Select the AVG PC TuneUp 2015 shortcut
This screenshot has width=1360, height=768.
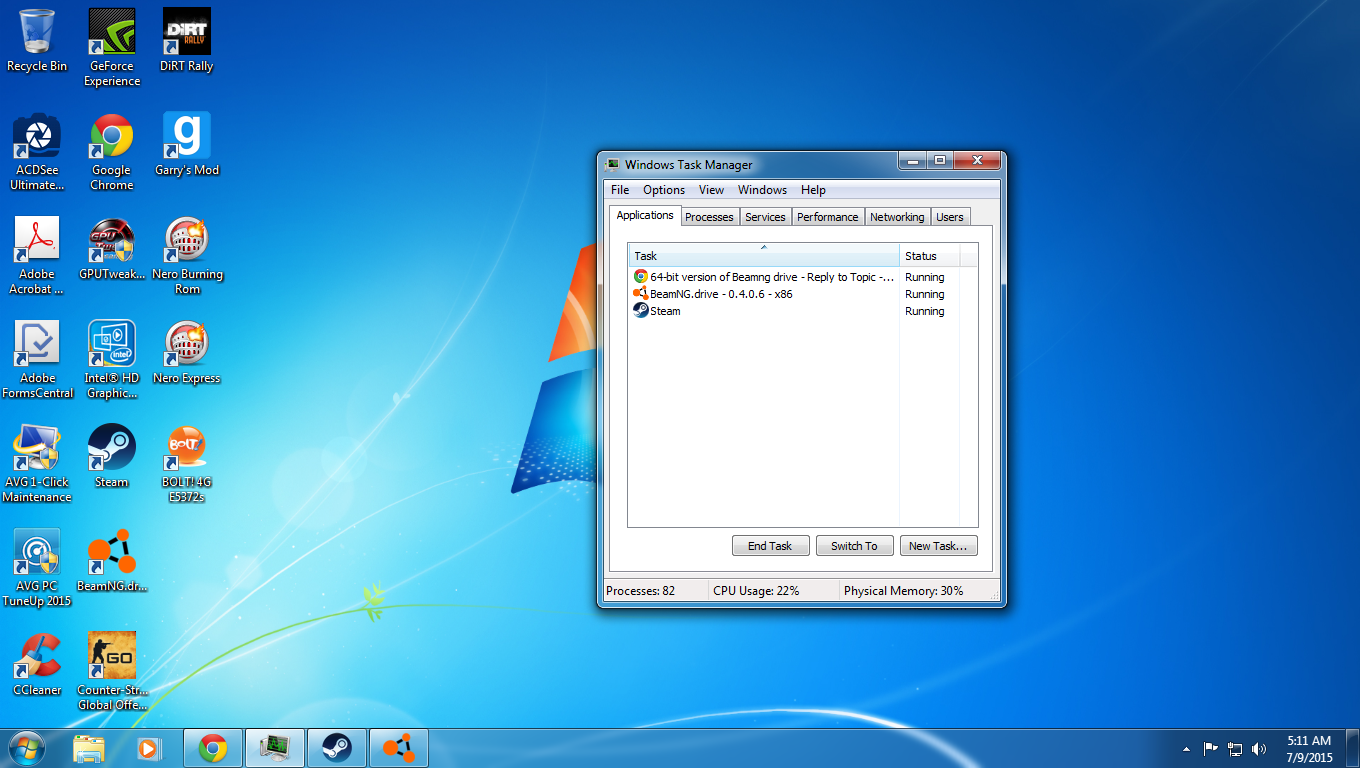37,567
